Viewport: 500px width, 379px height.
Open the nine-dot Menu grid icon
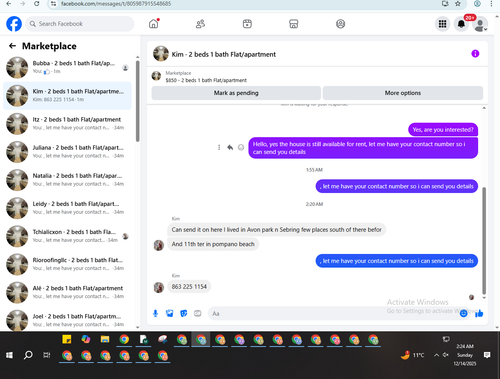[442, 24]
